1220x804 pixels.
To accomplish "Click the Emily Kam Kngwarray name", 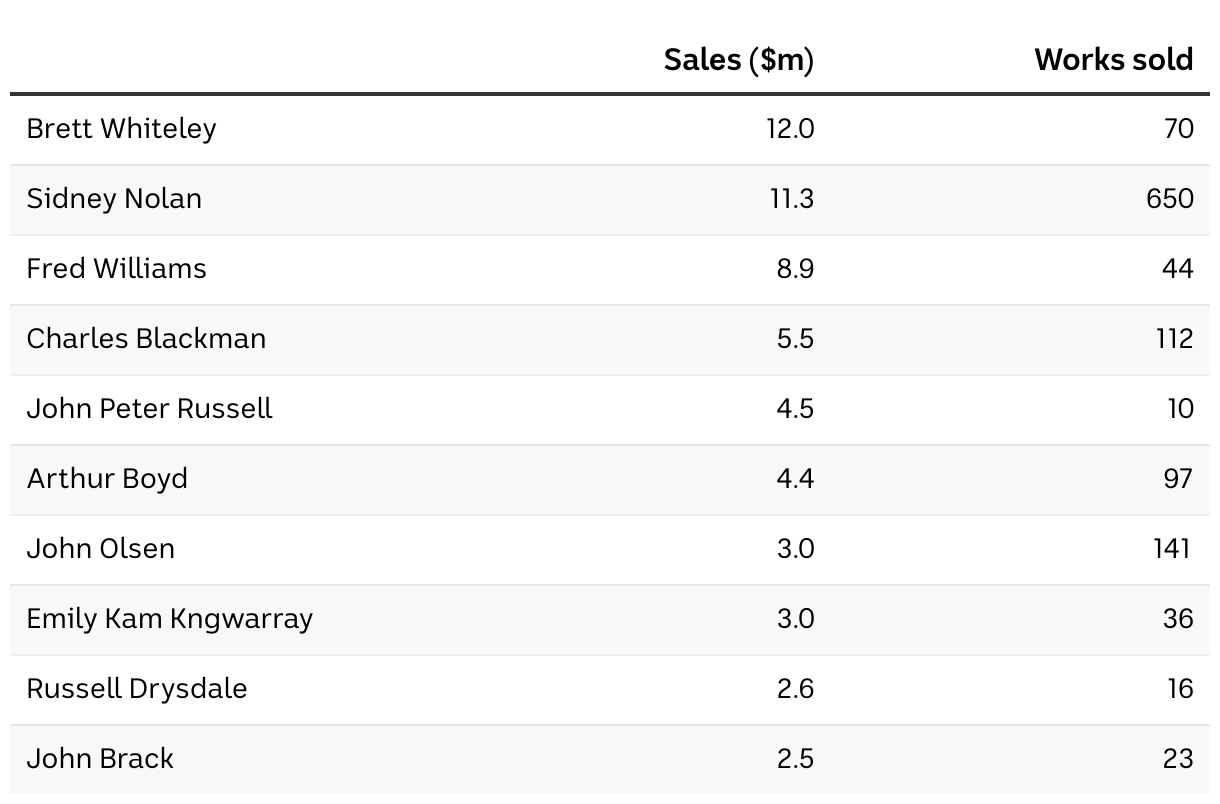I will click(x=169, y=619).
